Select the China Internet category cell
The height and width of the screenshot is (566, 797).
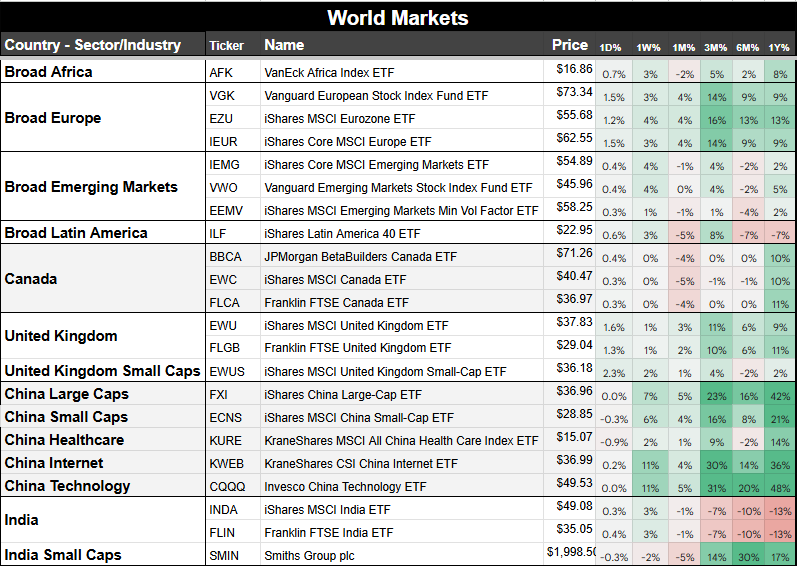coord(103,463)
